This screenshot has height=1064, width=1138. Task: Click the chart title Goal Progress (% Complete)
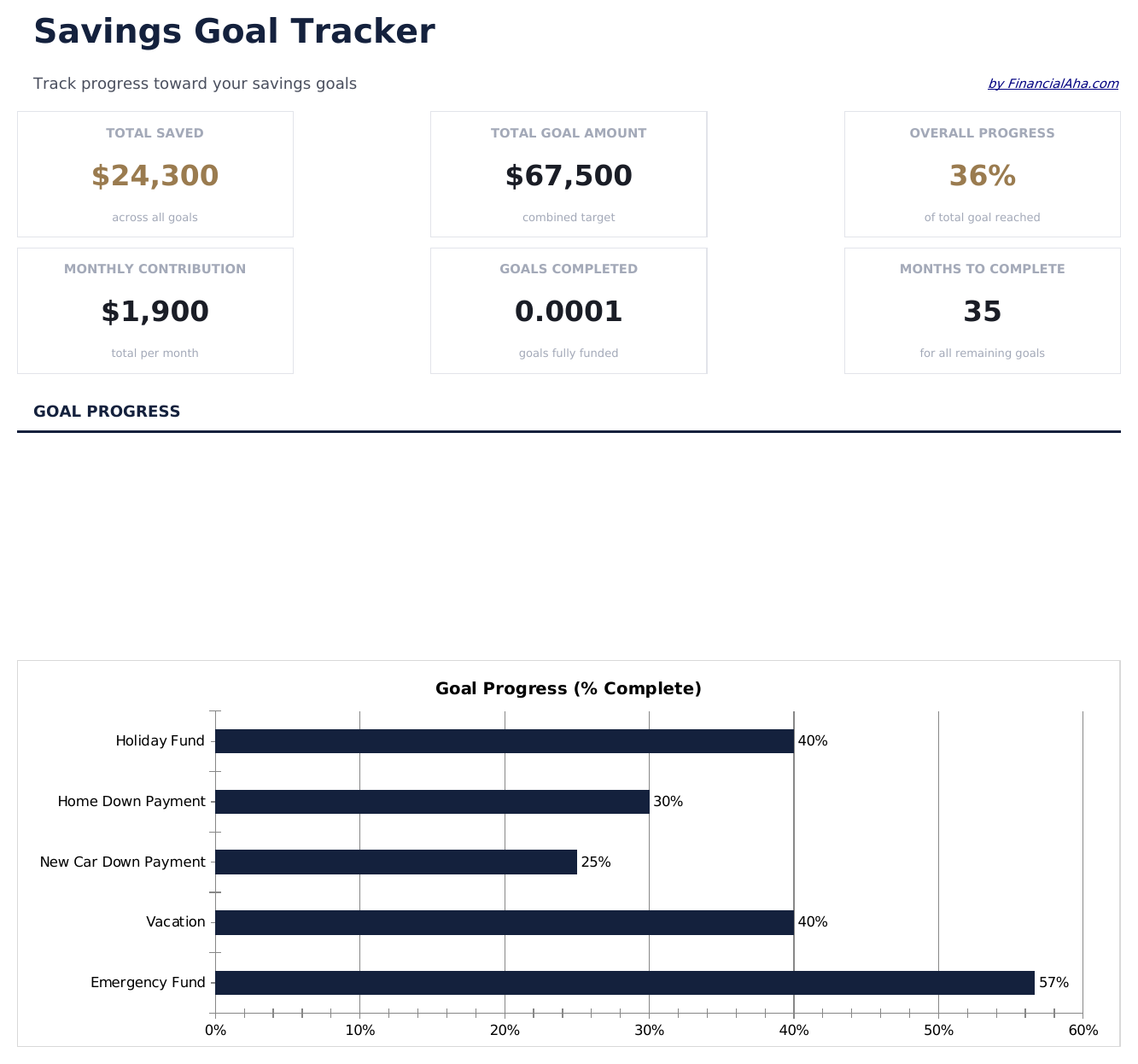(x=568, y=688)
